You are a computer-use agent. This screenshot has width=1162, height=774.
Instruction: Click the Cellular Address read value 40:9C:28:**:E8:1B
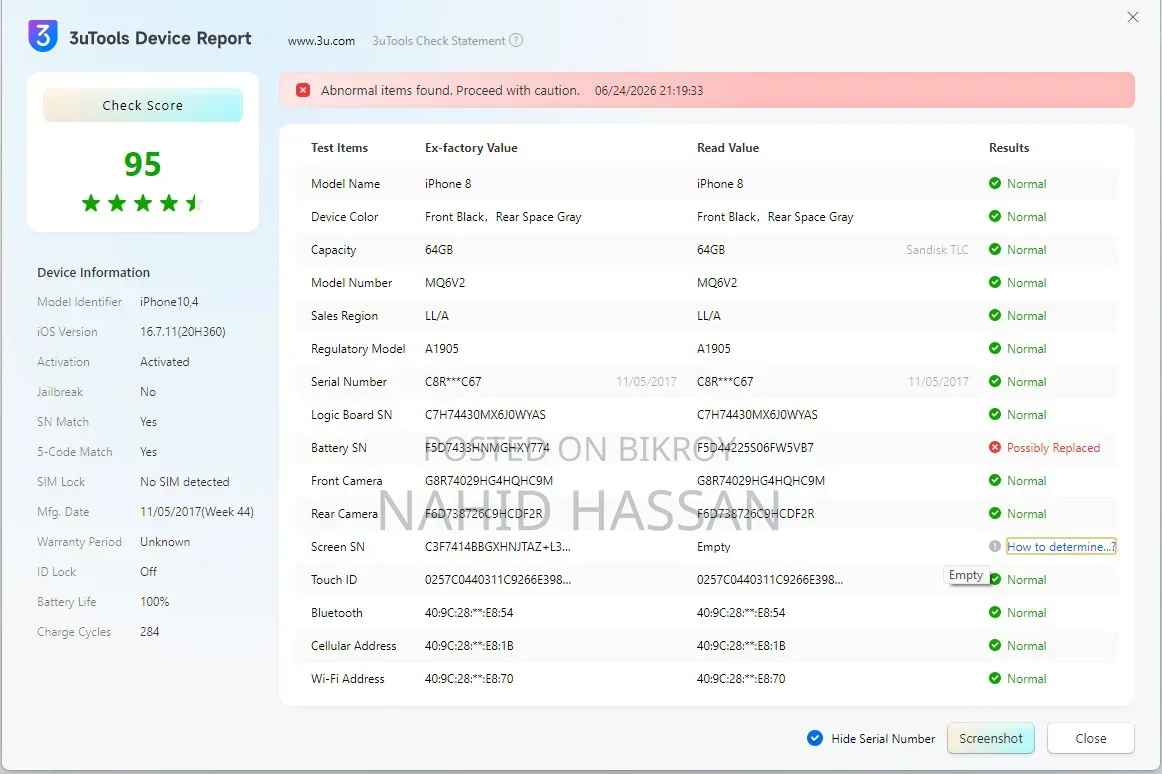point(741,646)
